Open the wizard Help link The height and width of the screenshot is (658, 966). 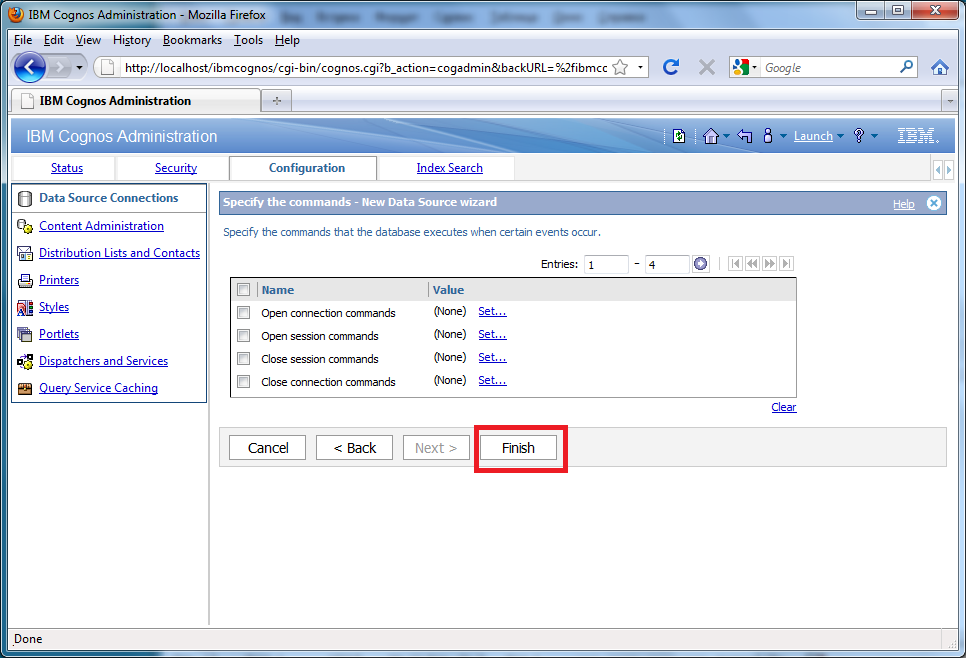coord(904,204)
